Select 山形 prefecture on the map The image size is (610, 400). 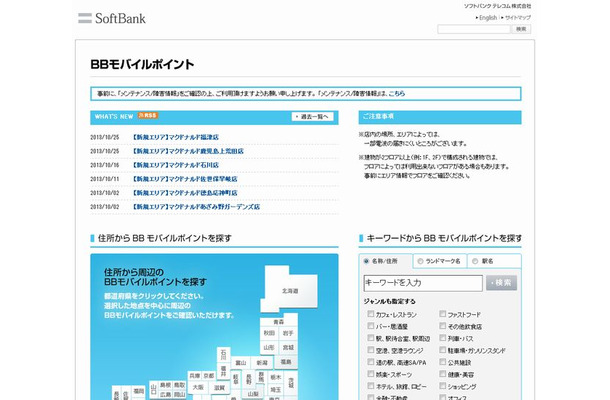coord(269,347)
